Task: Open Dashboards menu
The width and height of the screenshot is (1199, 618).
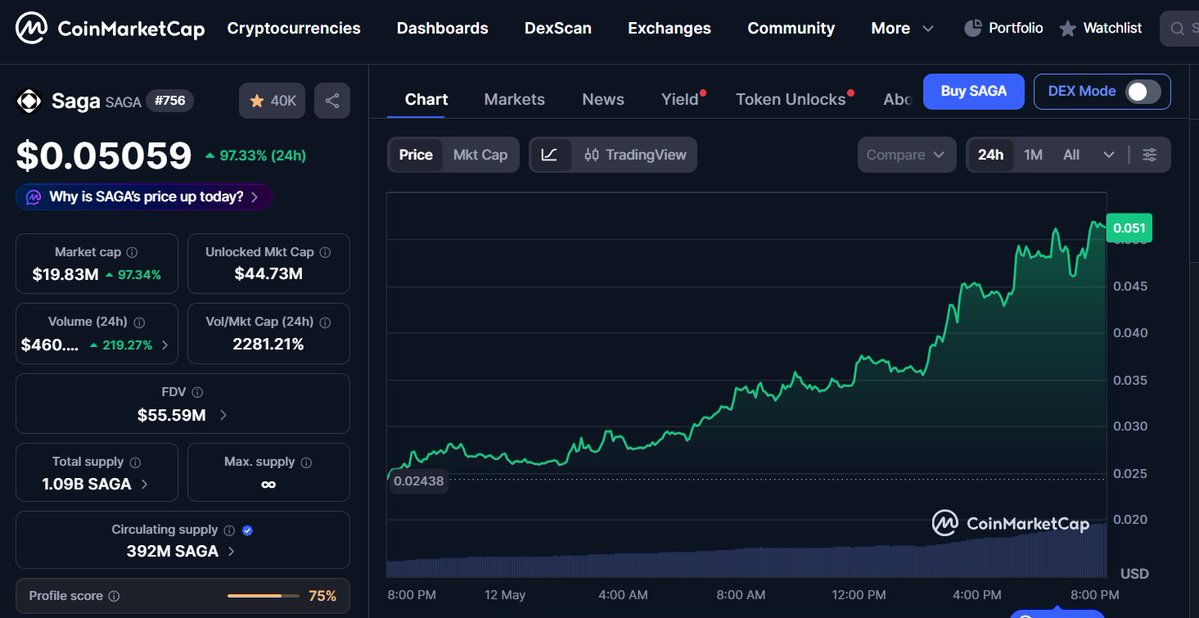Action: [442, 28]
